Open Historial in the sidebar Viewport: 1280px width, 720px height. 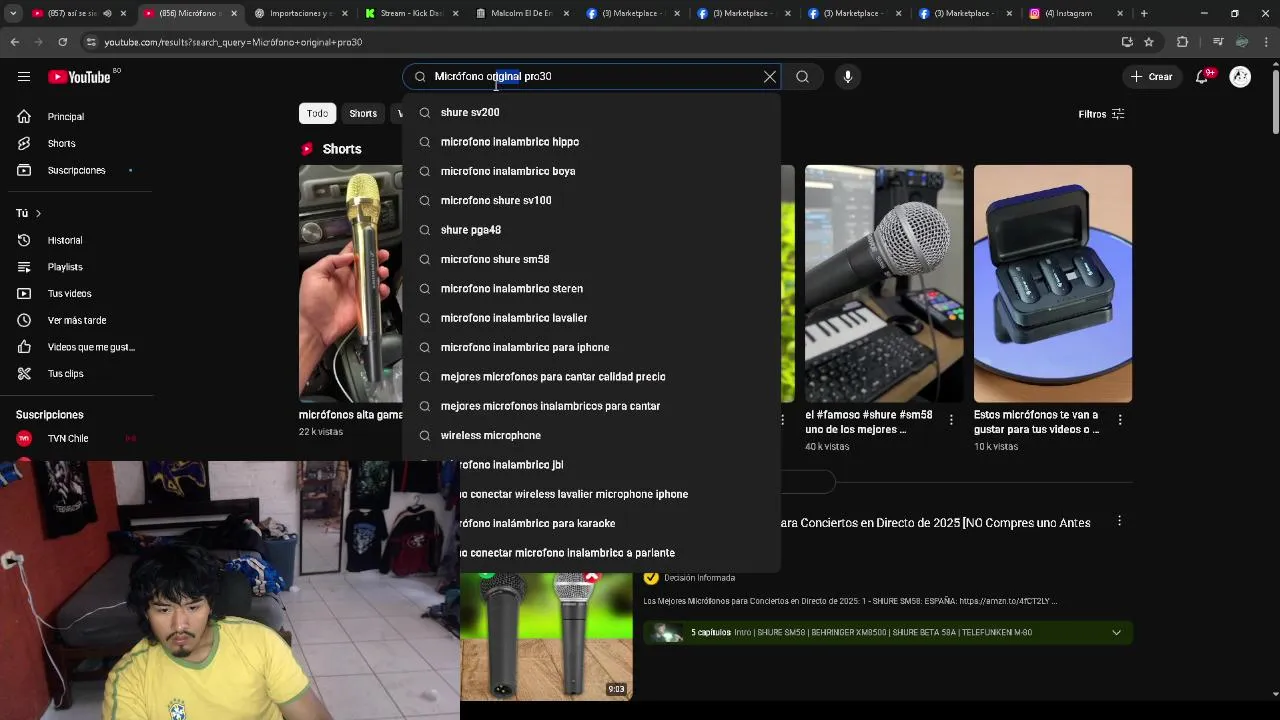[x=65, y=241]
